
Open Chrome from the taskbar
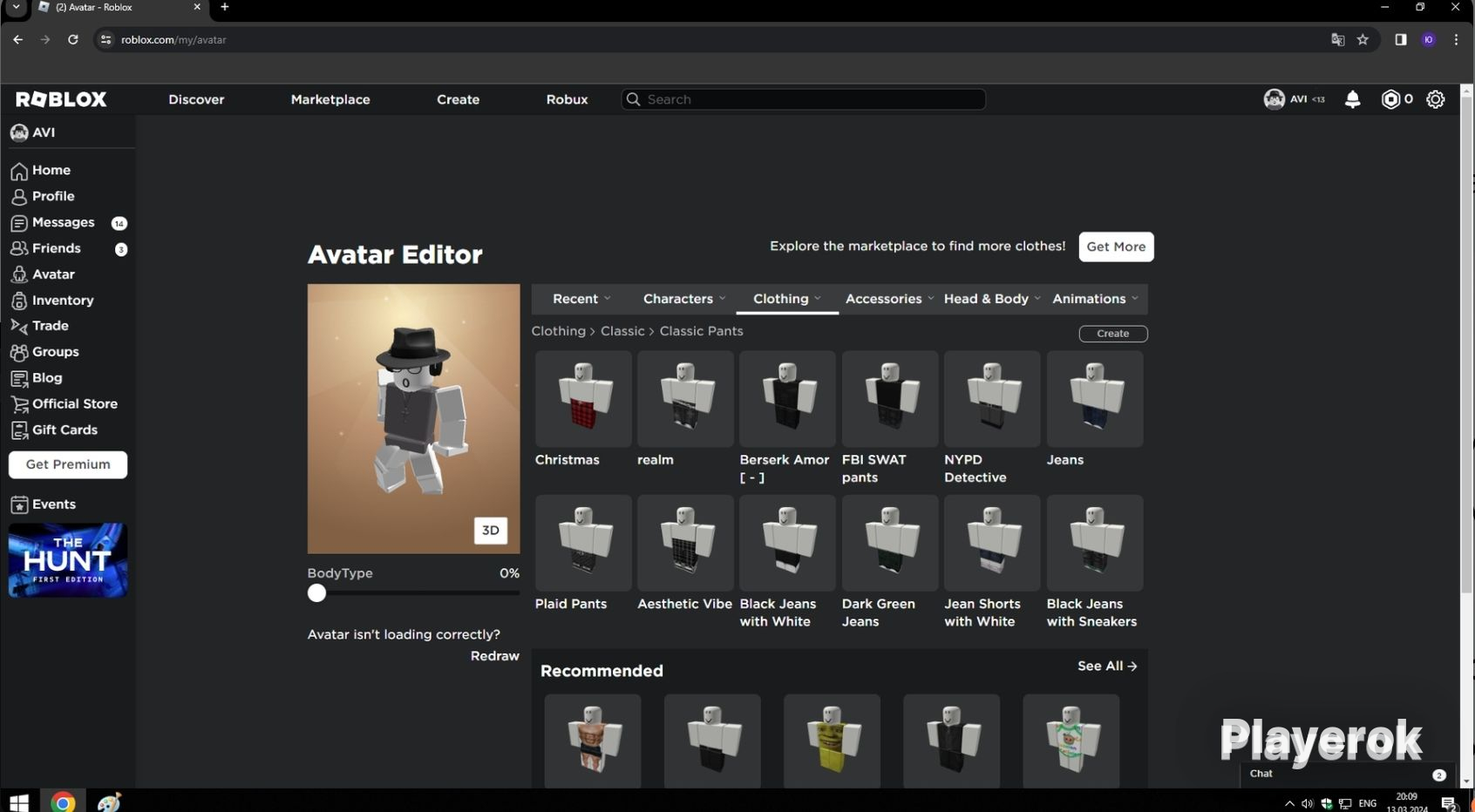coord(63,802)
